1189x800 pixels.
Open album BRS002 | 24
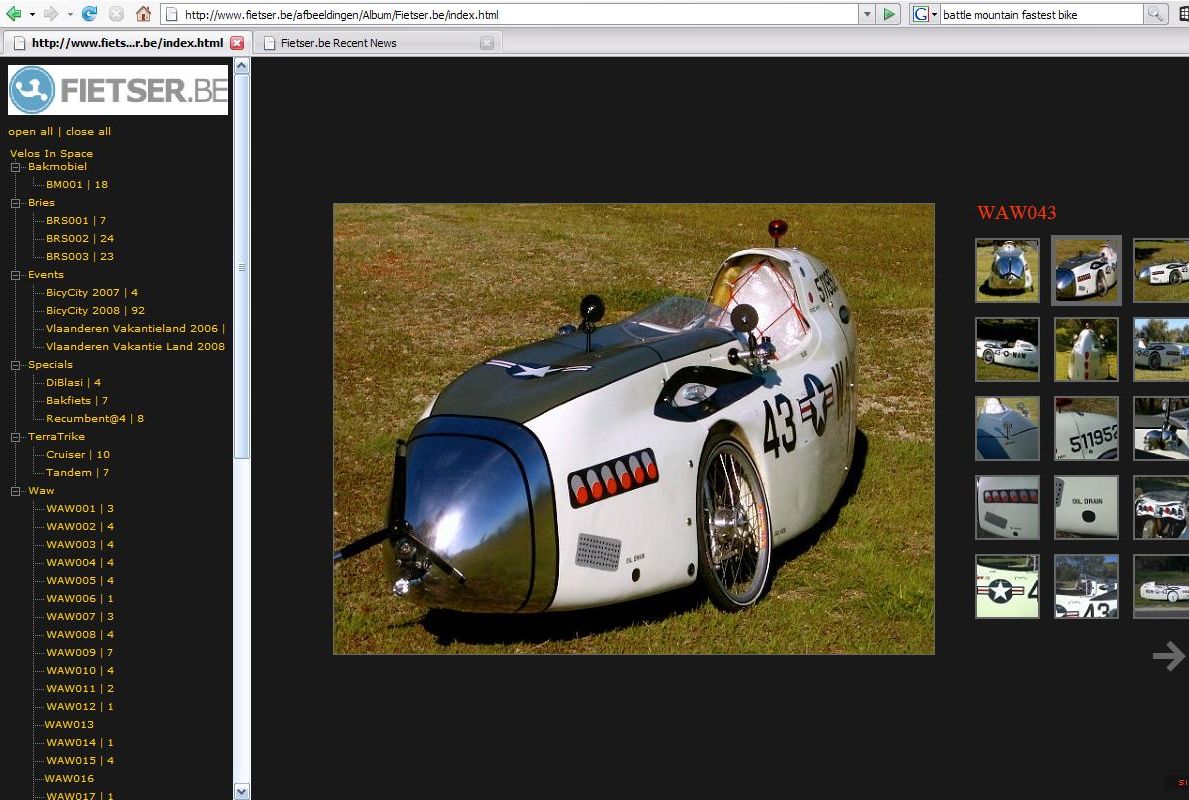coord(80,239)
